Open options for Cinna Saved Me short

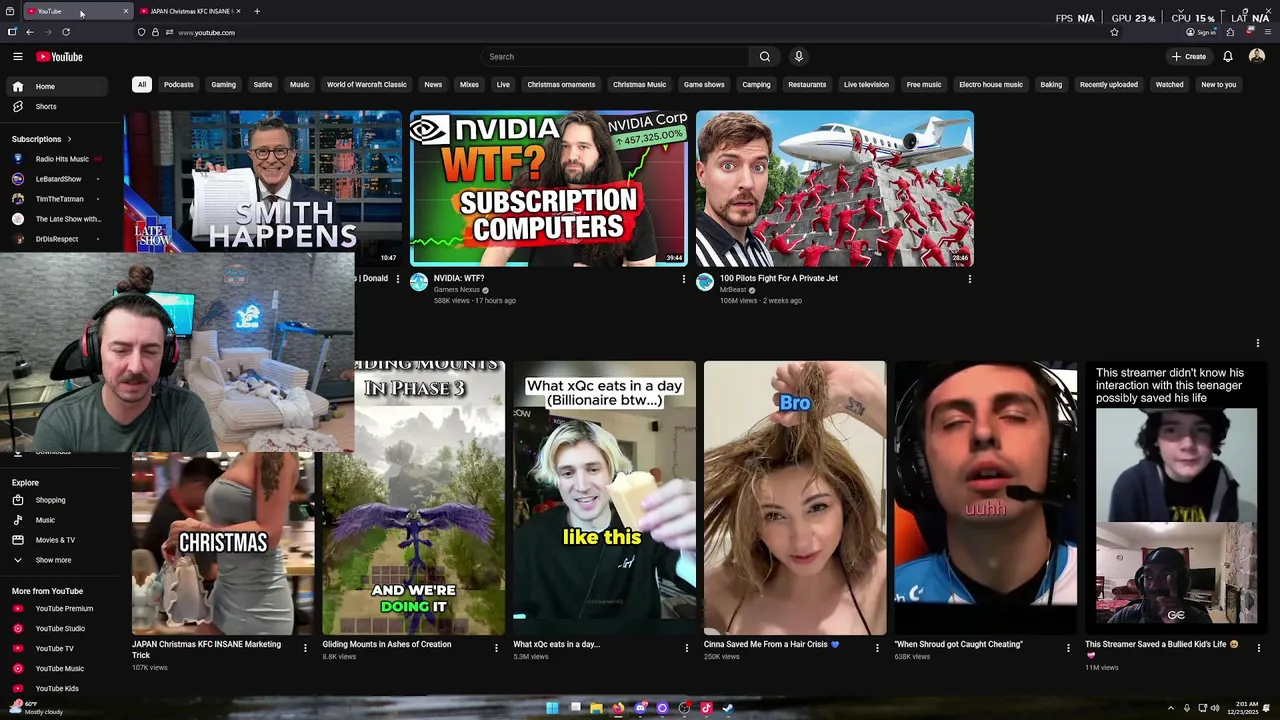[x=877, y=648]
